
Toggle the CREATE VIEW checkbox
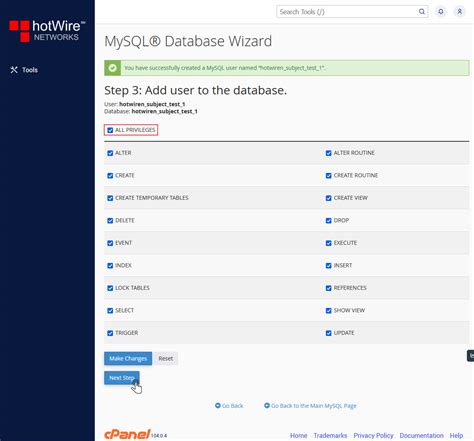329,198
